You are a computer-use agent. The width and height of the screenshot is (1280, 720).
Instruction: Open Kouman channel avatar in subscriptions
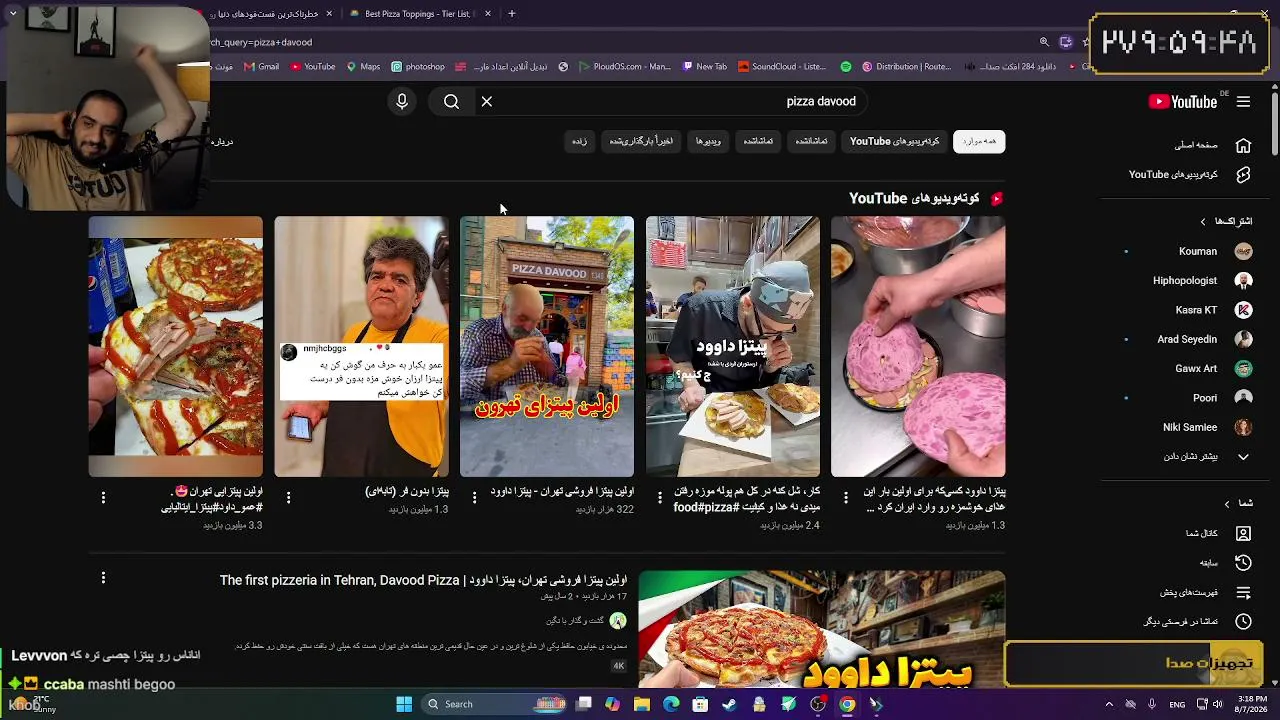[x=1243, y=251]
